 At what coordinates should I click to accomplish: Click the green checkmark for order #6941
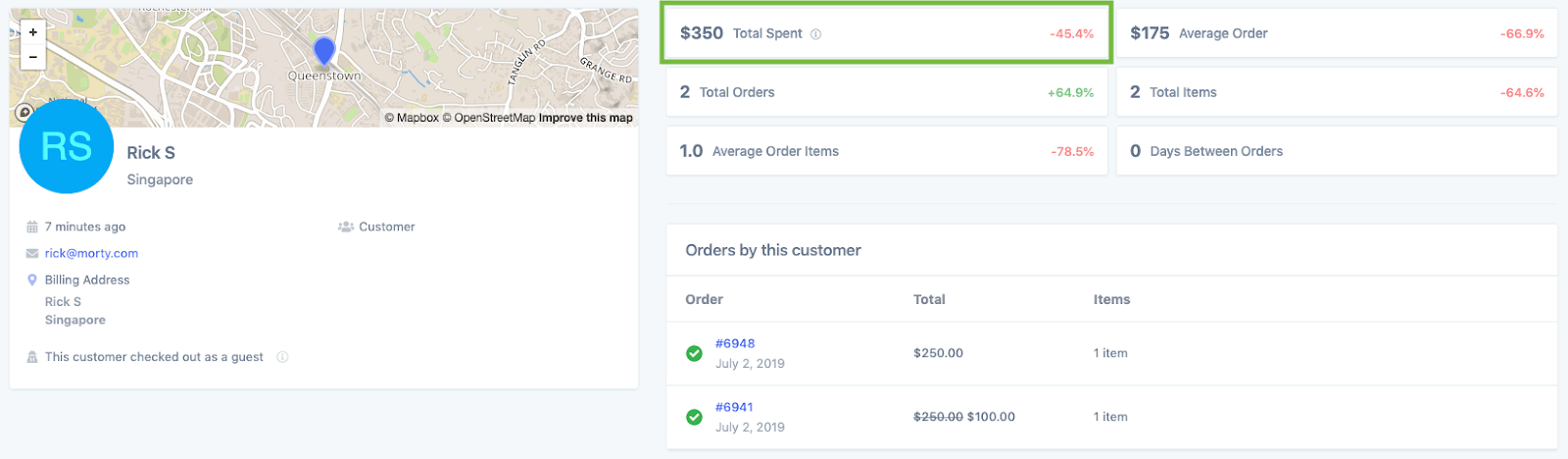(x=694, y=417)
